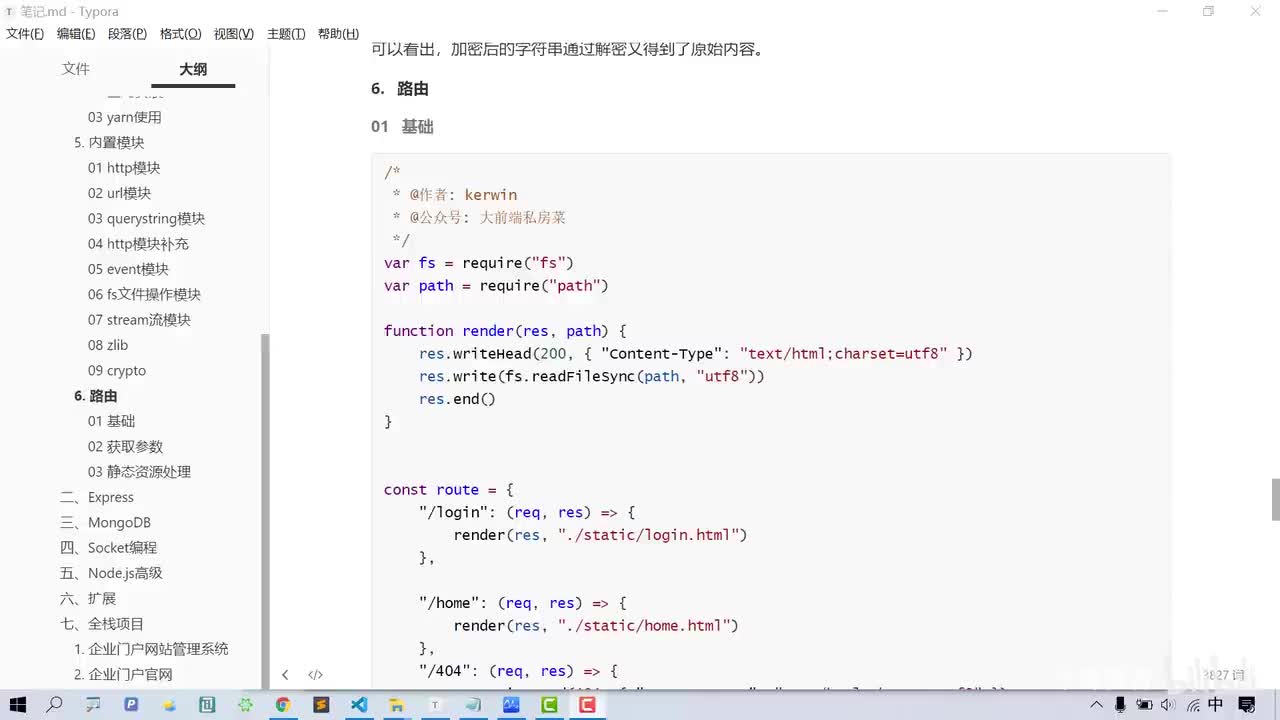Open the 编辑(E) menu
1280x720 pixels.
76,34
